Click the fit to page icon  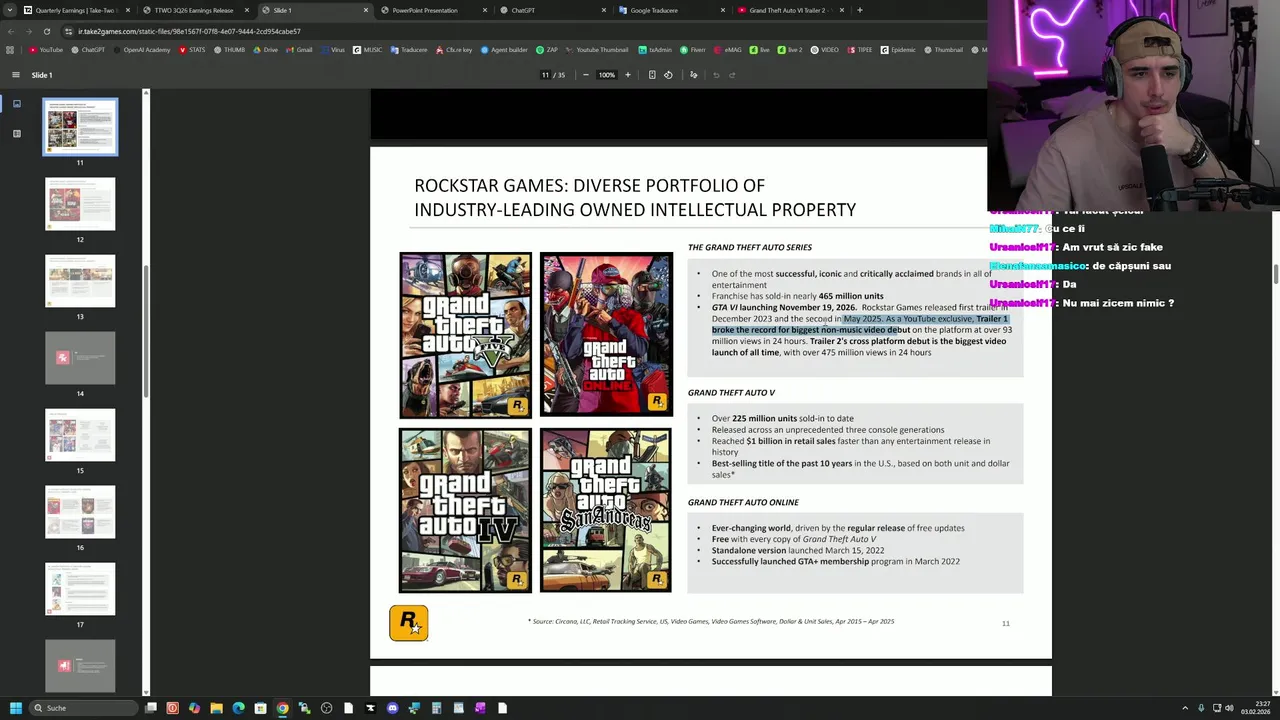[652, 75]
